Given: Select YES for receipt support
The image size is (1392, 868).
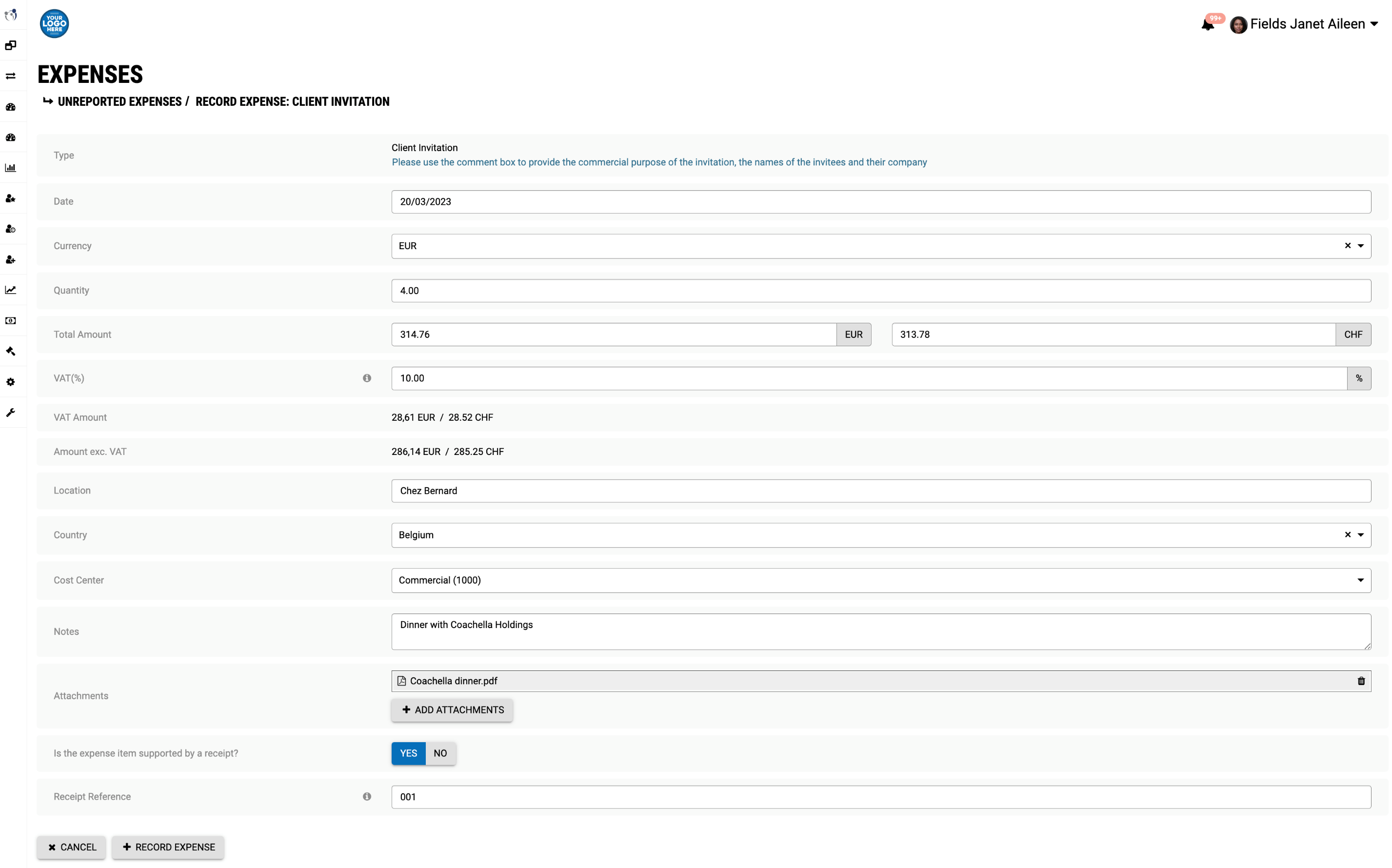Looking at the screenshot, I should pyautogui.click(x=408, y=753).
